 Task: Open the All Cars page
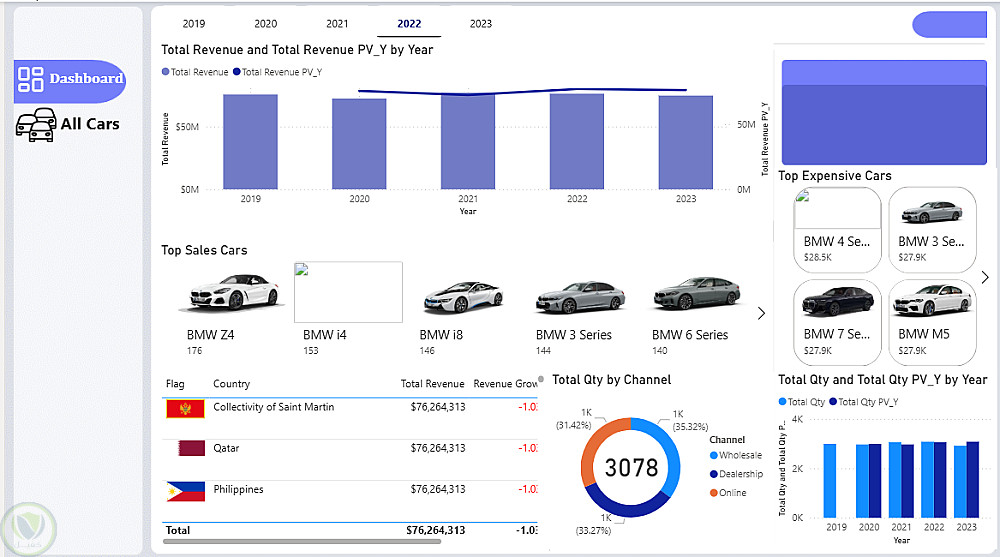(x=89, y=124)
